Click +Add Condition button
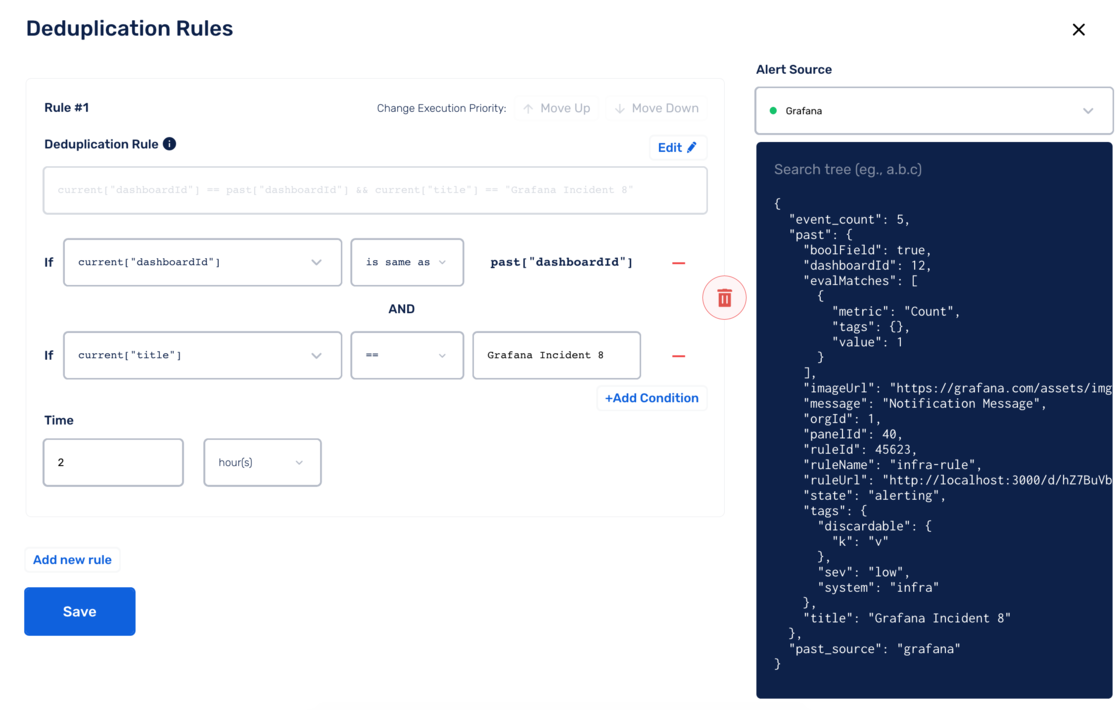 pyautogui.click(x=651, y=398)
